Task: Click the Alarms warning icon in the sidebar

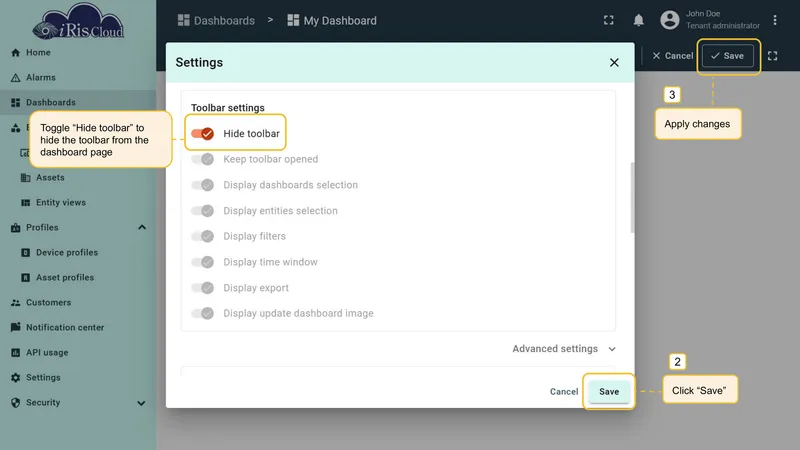Action: [x=15, y=78]
